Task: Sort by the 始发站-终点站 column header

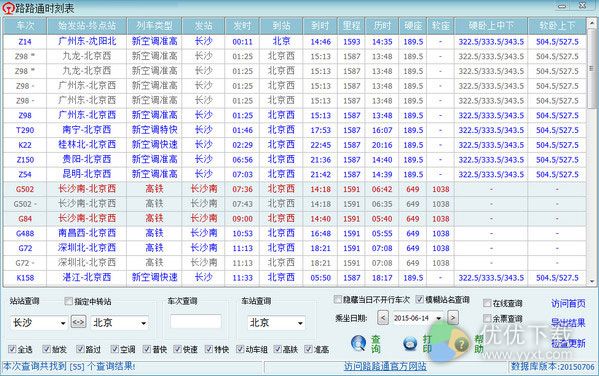Action: (87, 26)
